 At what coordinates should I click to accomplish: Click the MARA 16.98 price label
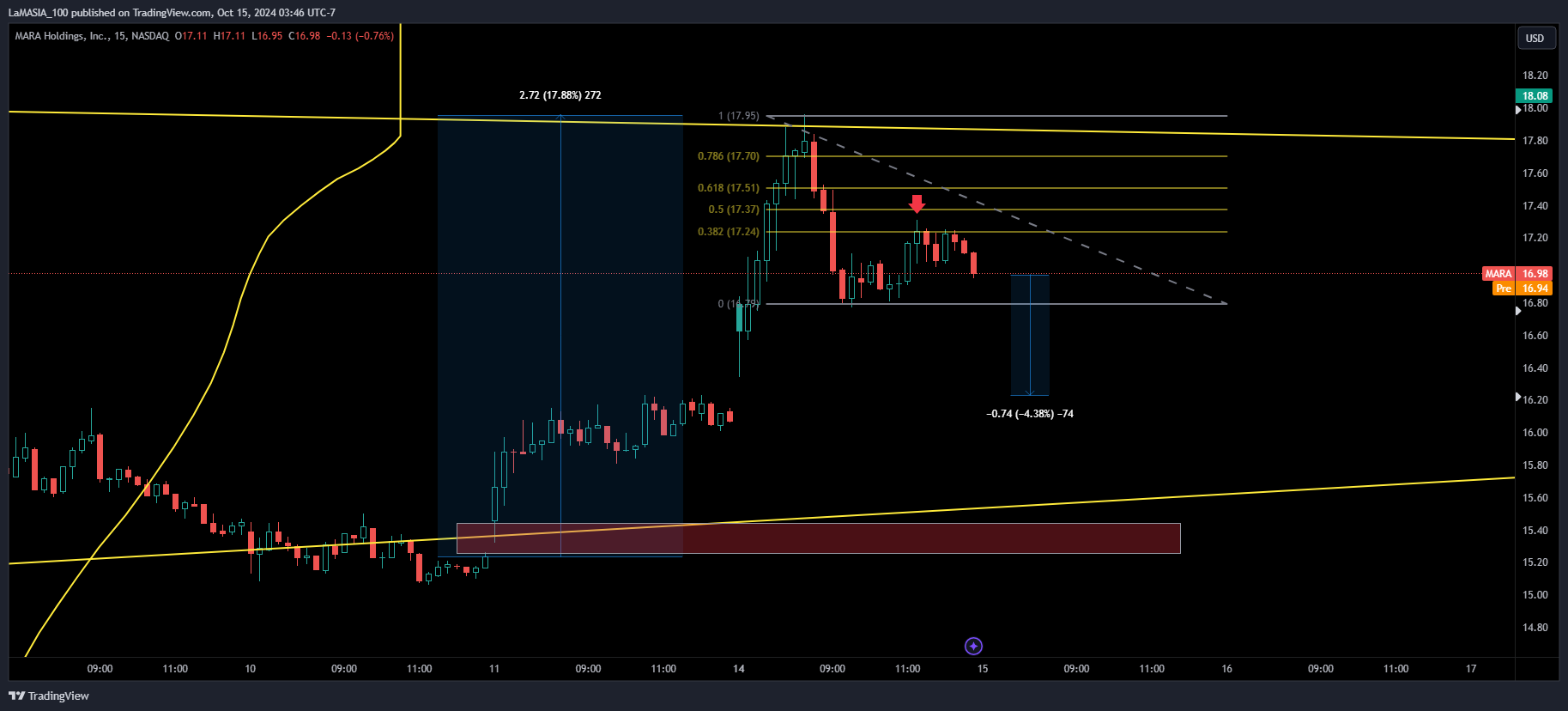point(1517,274)
